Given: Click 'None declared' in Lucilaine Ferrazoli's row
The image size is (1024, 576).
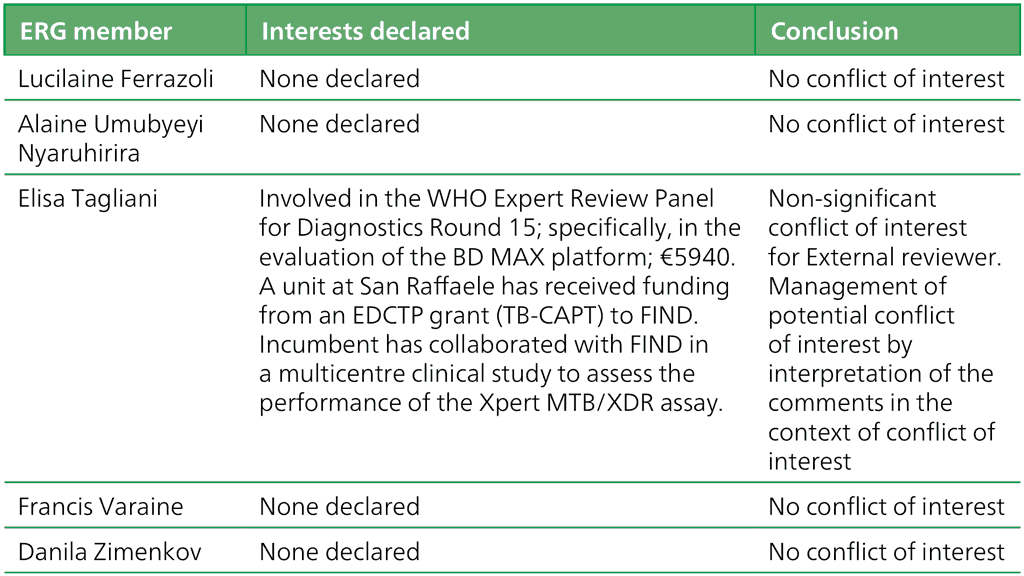Looking at the screenshot, I should point(339,79).
